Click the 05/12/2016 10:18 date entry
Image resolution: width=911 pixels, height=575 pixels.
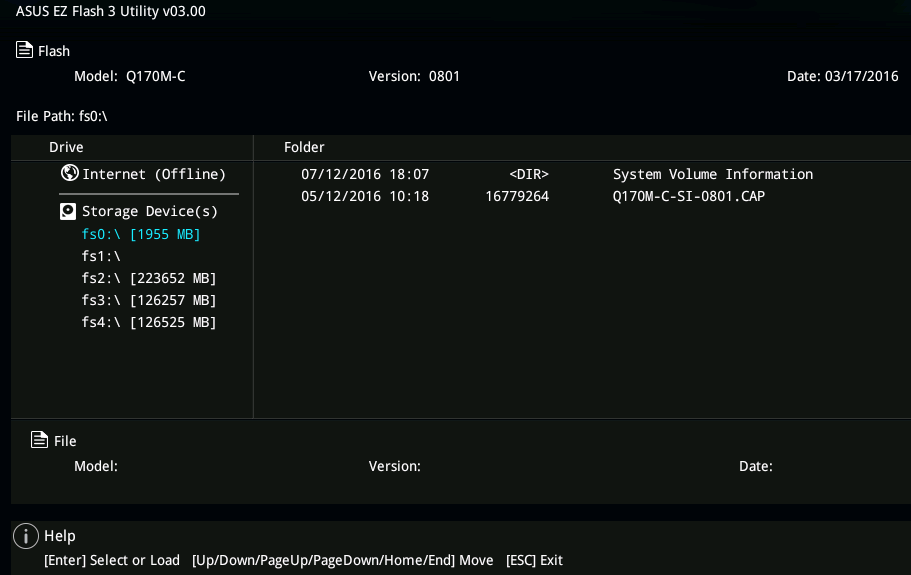pos(365,196)
